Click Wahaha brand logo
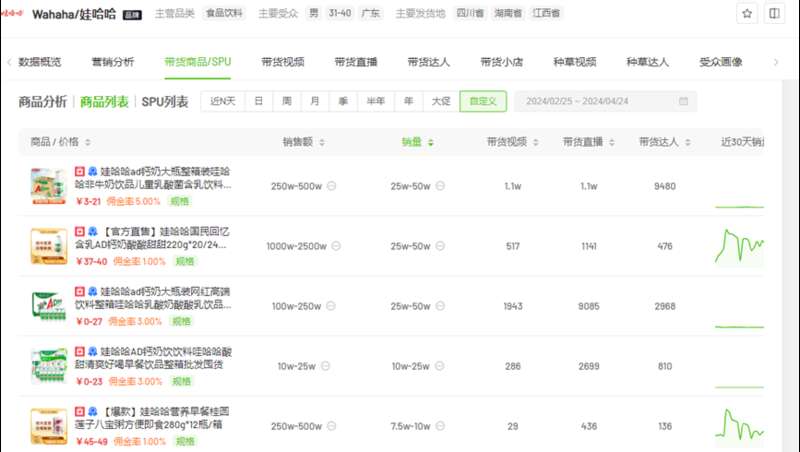800x452 pixels. [x=12, y=13]
